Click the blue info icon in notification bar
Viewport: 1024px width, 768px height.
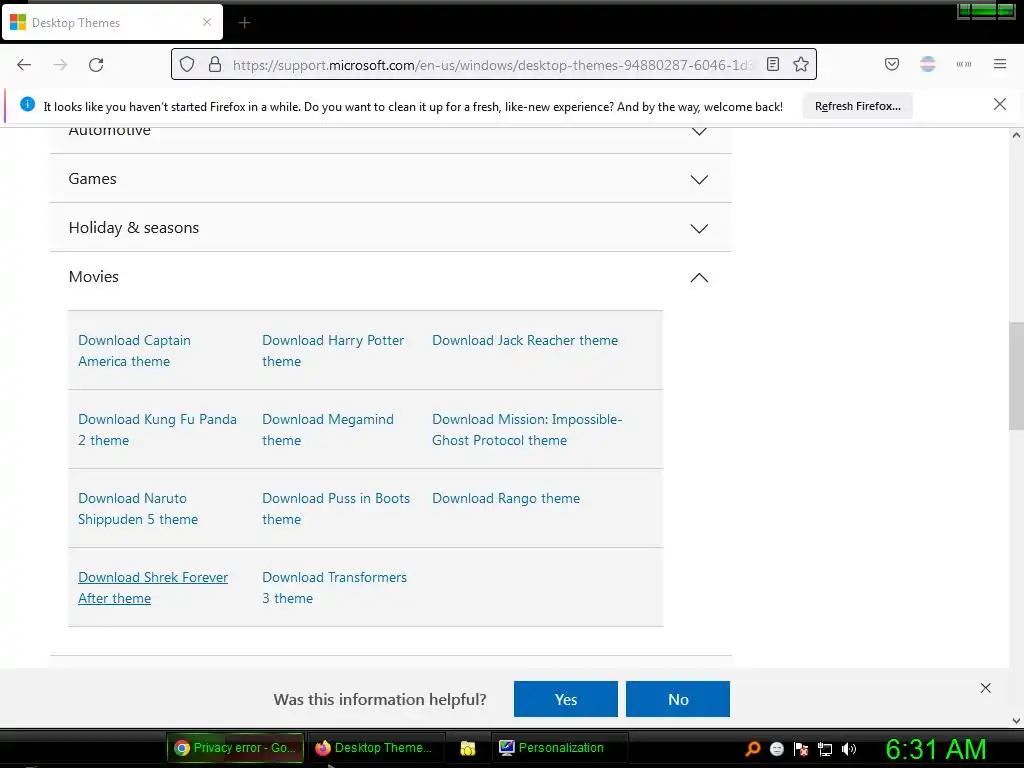(27, 104)
